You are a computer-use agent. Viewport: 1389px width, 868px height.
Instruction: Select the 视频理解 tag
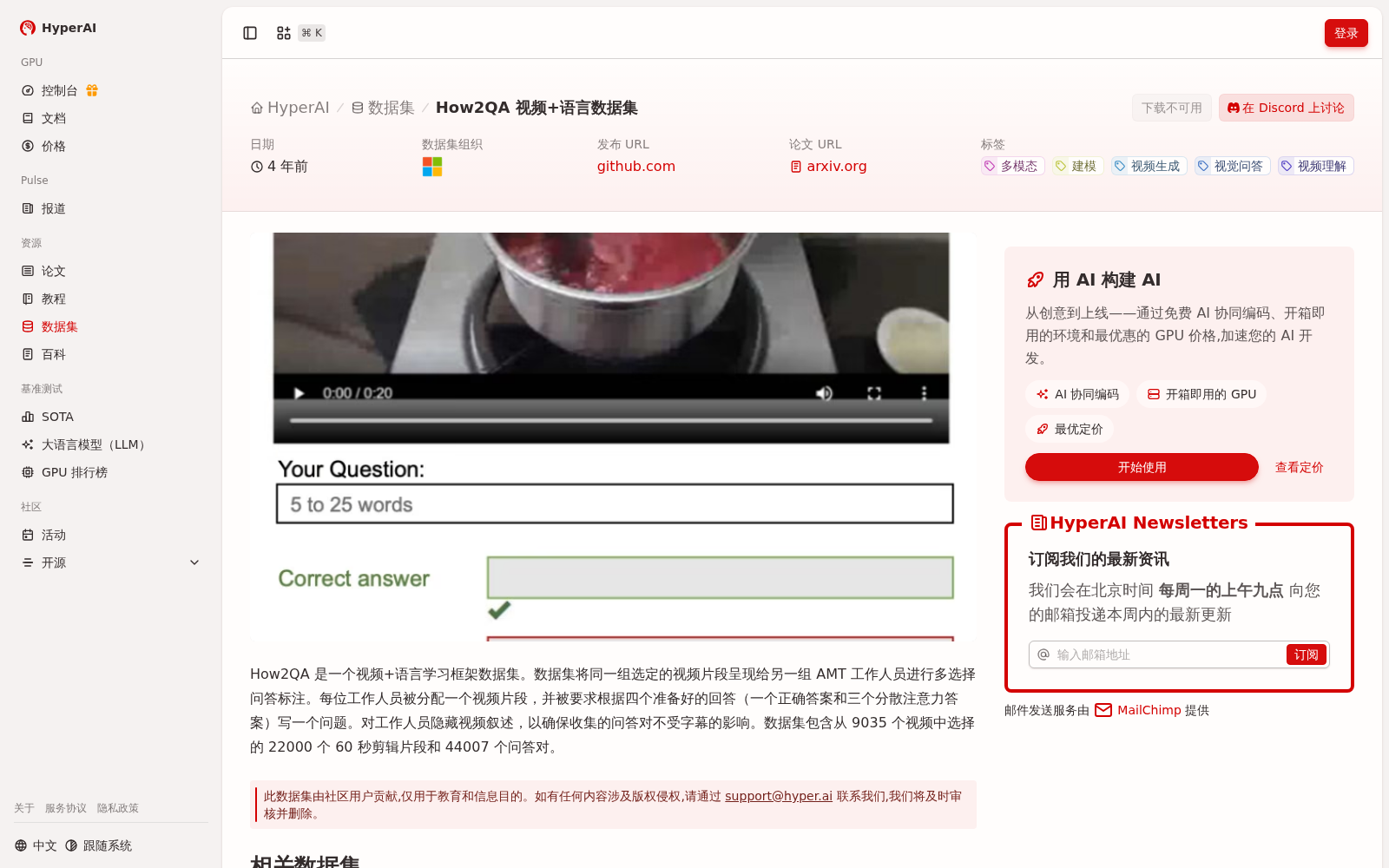[1315, 166]
